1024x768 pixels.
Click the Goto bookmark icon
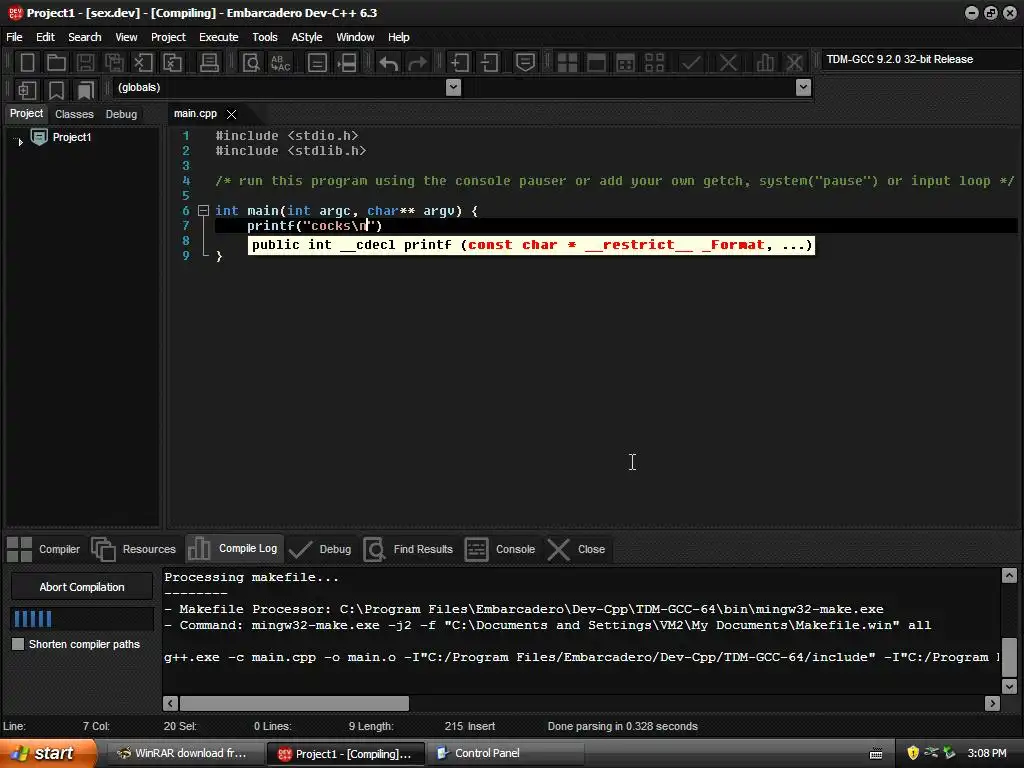pyautogui.click(x=86, y=89)
